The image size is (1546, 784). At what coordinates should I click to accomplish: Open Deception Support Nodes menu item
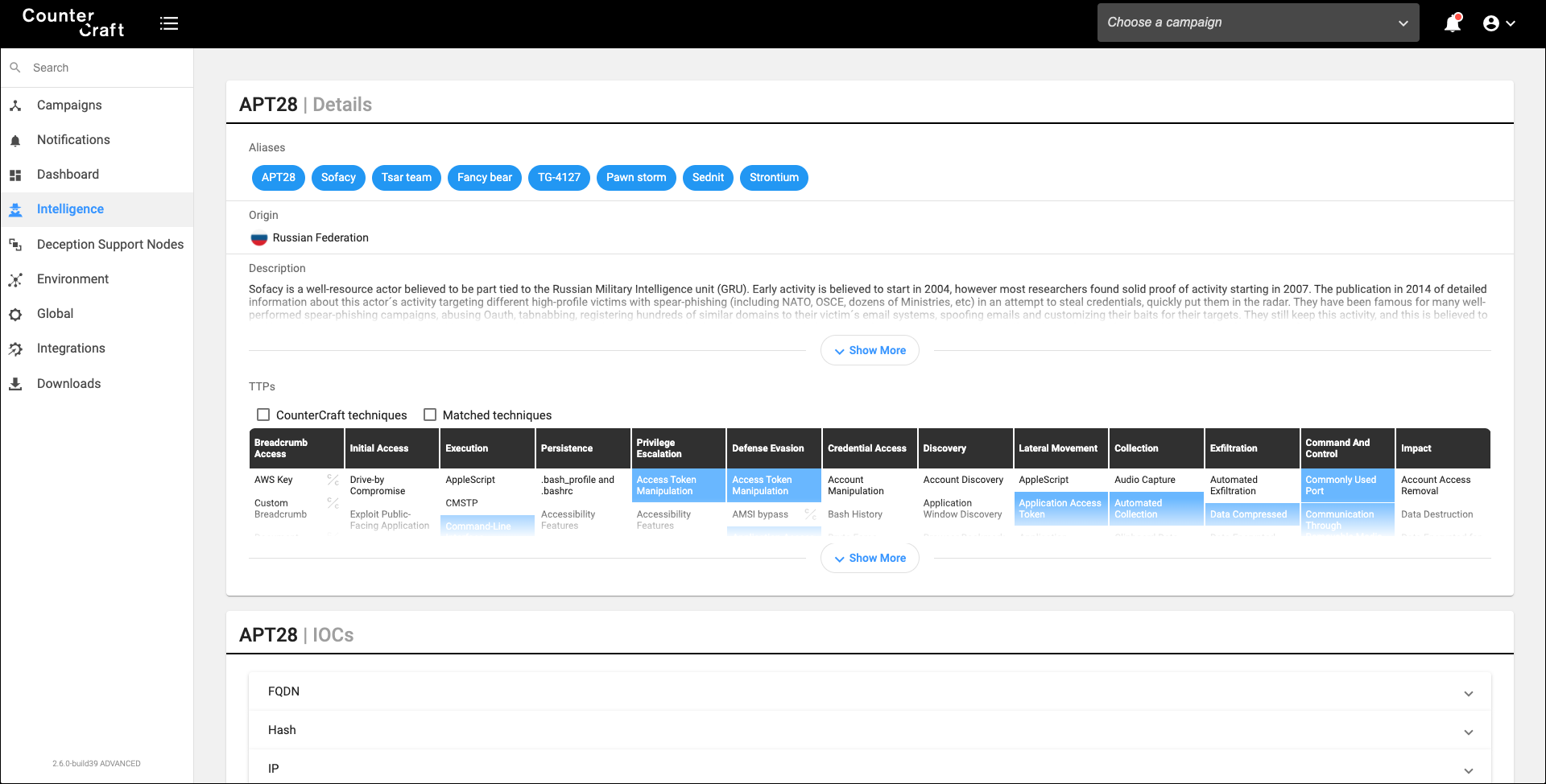pos(97,244)
